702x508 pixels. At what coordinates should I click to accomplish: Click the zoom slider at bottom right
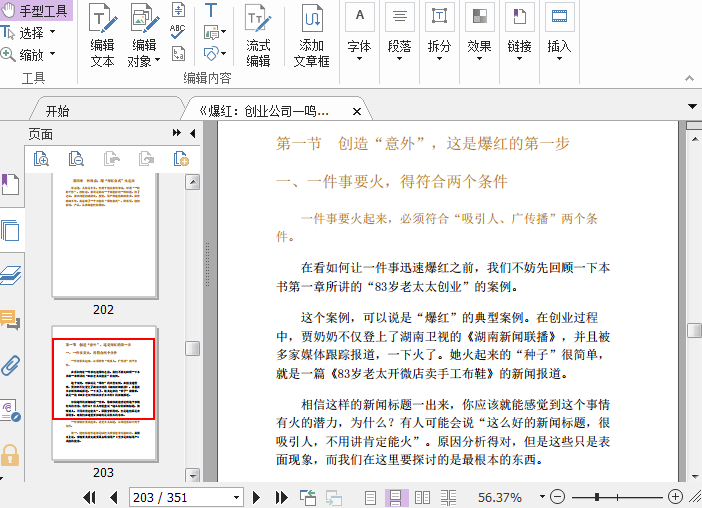pos(616,497)
